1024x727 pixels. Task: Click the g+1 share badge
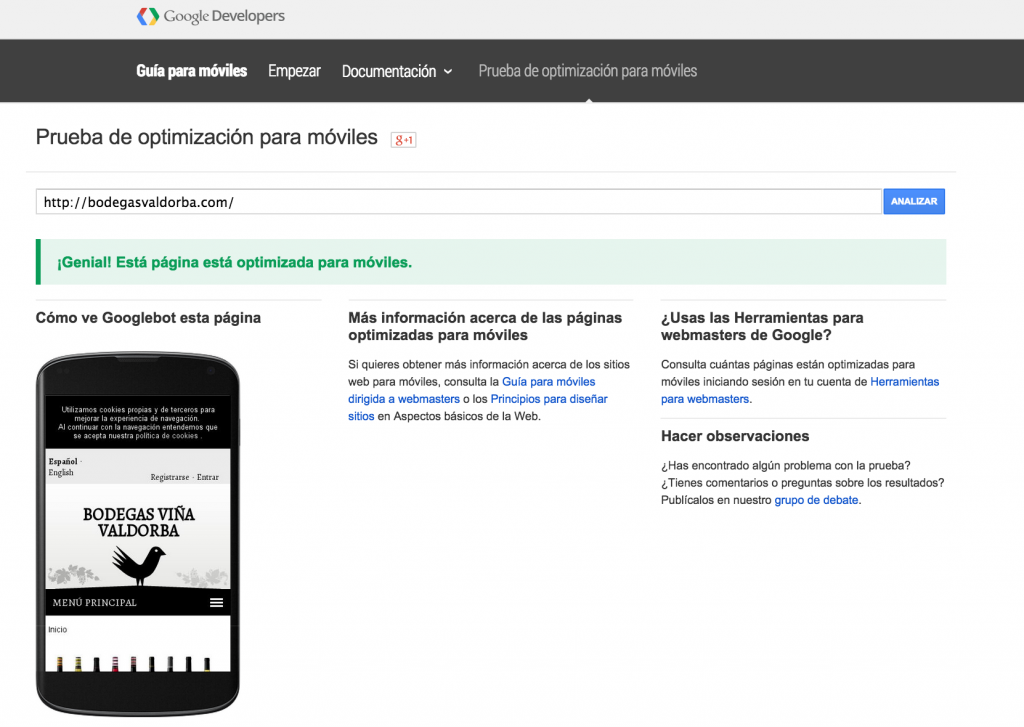tap(402, 140)
